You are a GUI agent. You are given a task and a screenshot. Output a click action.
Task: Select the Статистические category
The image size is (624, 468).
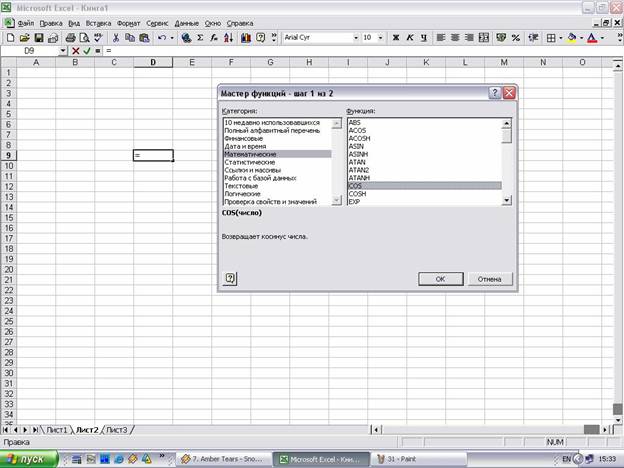277,162
